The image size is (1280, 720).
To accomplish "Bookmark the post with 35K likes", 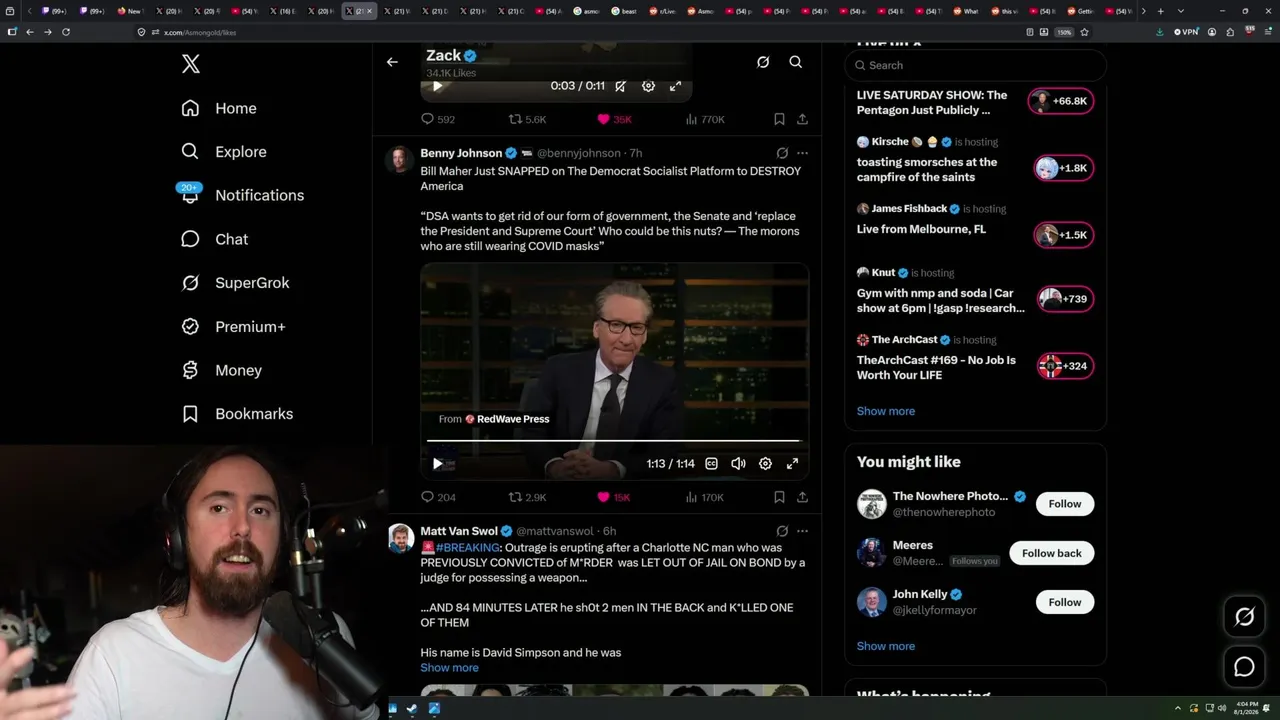I will (779, 119).
